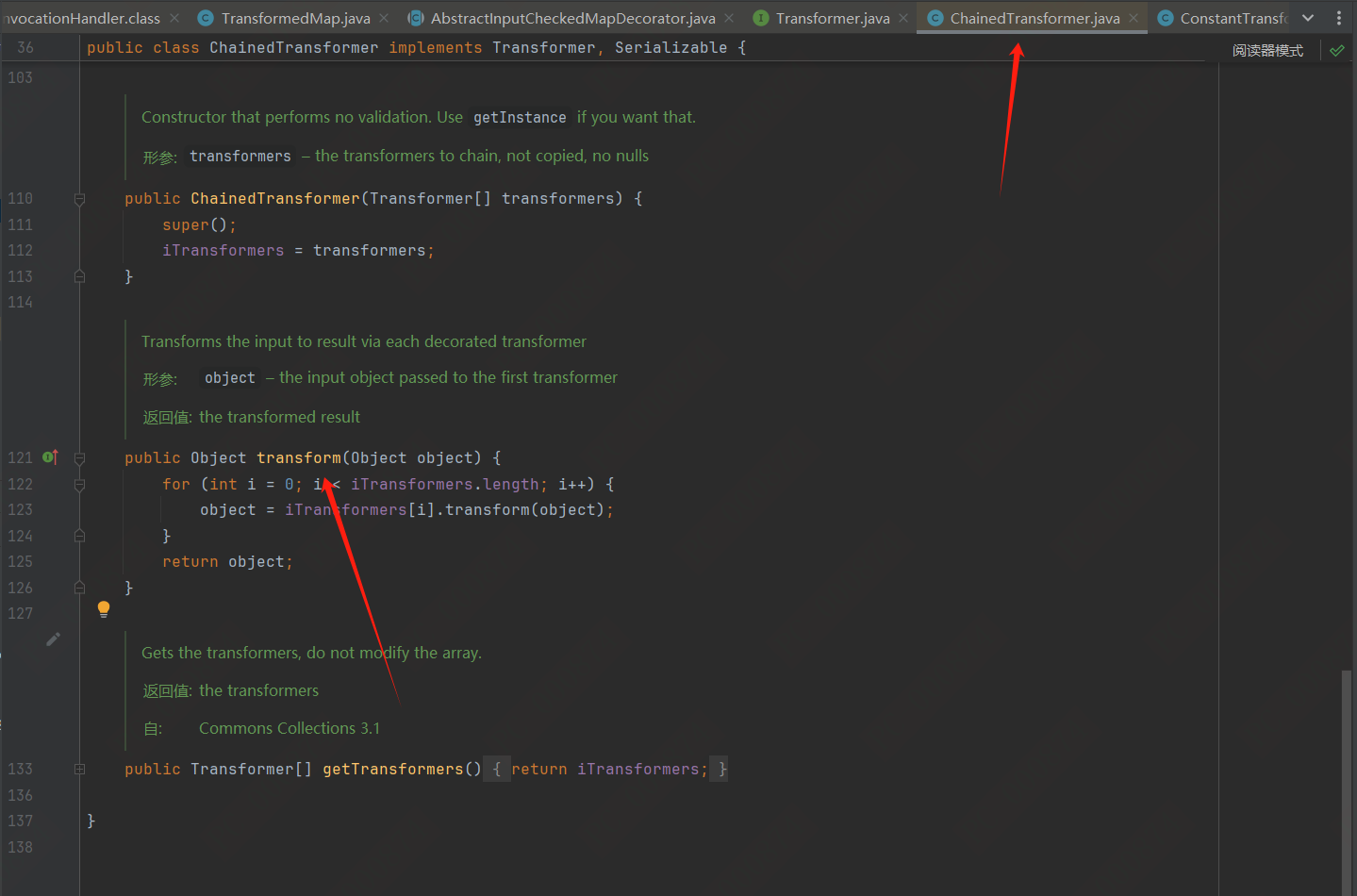The image size is (1357, 896).
Task: Close the TransformedMap.java tab
Action: pos(384,18)
